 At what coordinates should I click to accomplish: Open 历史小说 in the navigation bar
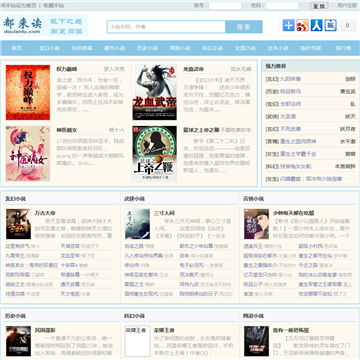click(x=147, y=48)
